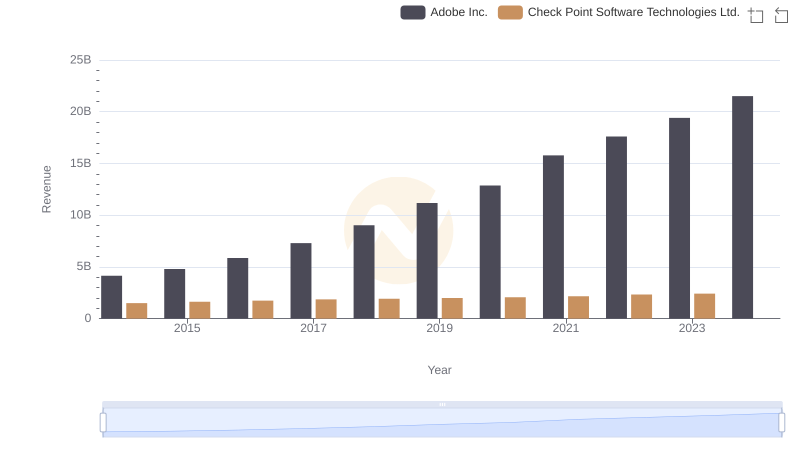Viewport: 800px width, 461px height.
Task: Activate the area zoom tool icon
Action: pos(756,14)
